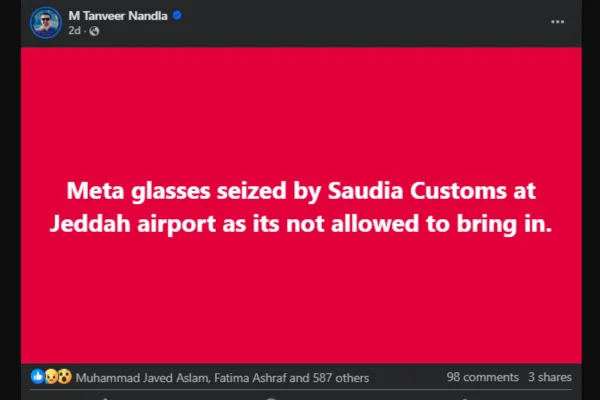
Task: Click the 2d post timestamp
Action: point(74,31)
